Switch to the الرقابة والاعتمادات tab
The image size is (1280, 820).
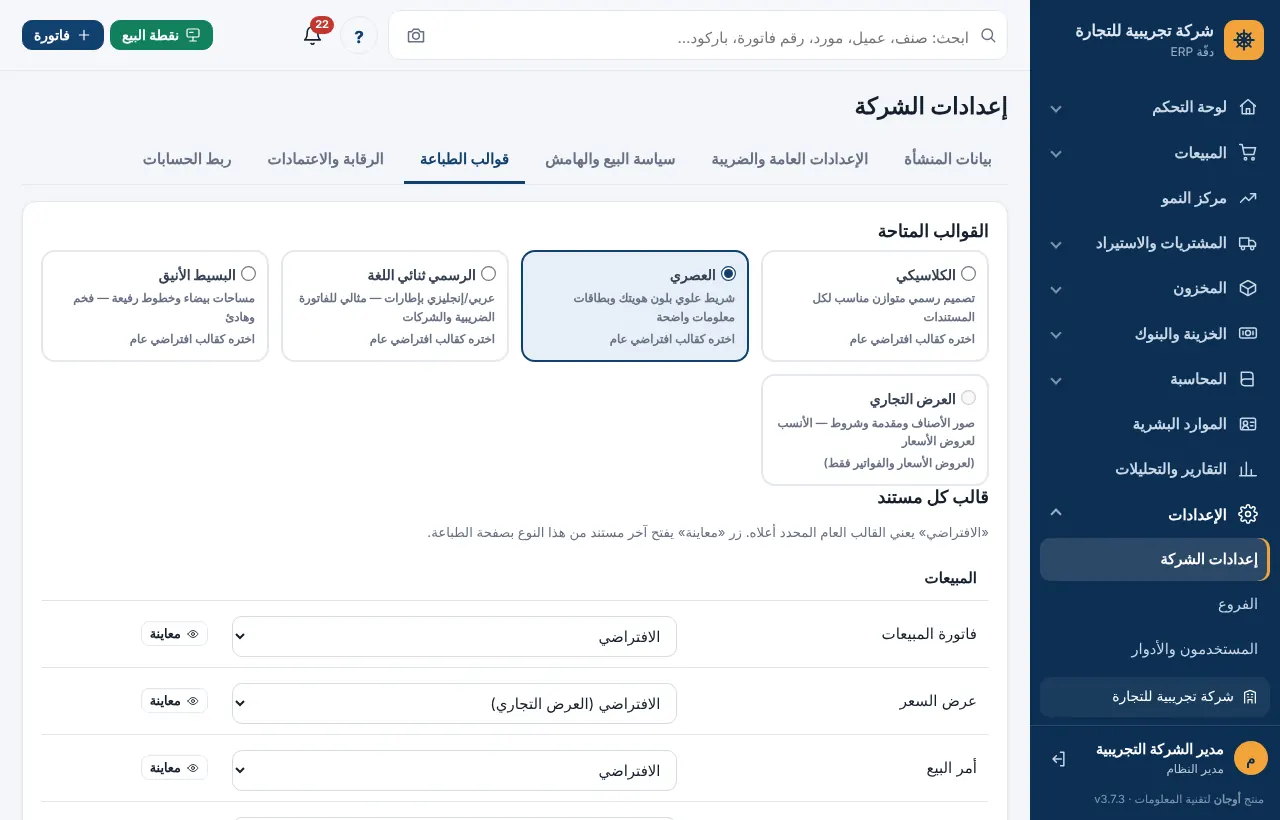pos(325,159)
